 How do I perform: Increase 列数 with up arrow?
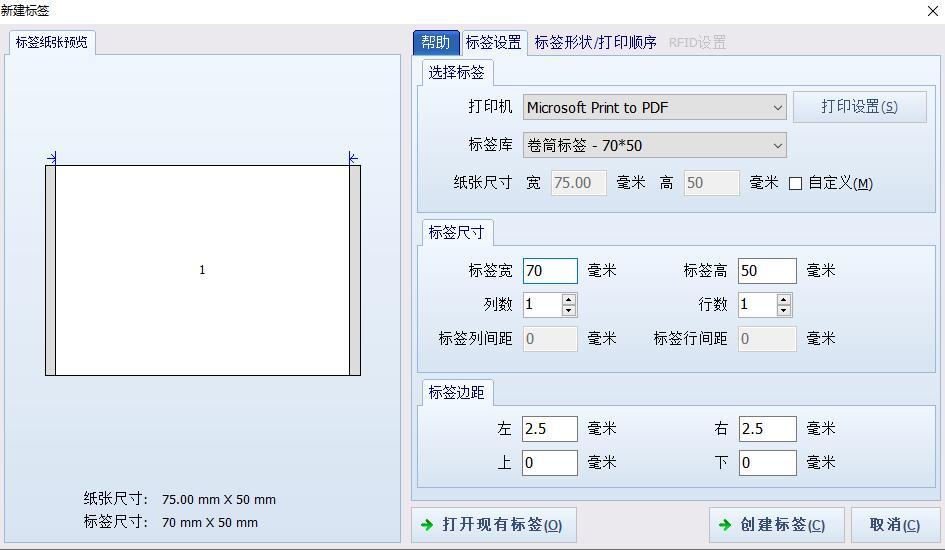pyautogui.click(x=568, y=299)
